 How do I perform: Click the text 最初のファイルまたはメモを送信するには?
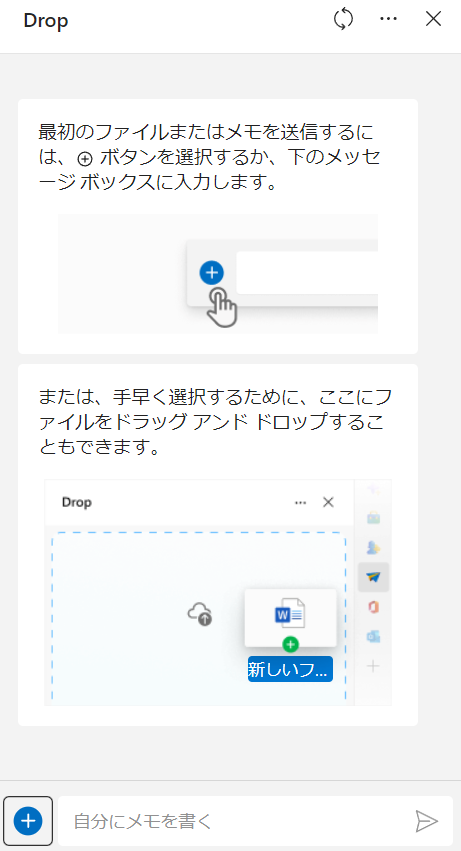[x=206, y=144]
